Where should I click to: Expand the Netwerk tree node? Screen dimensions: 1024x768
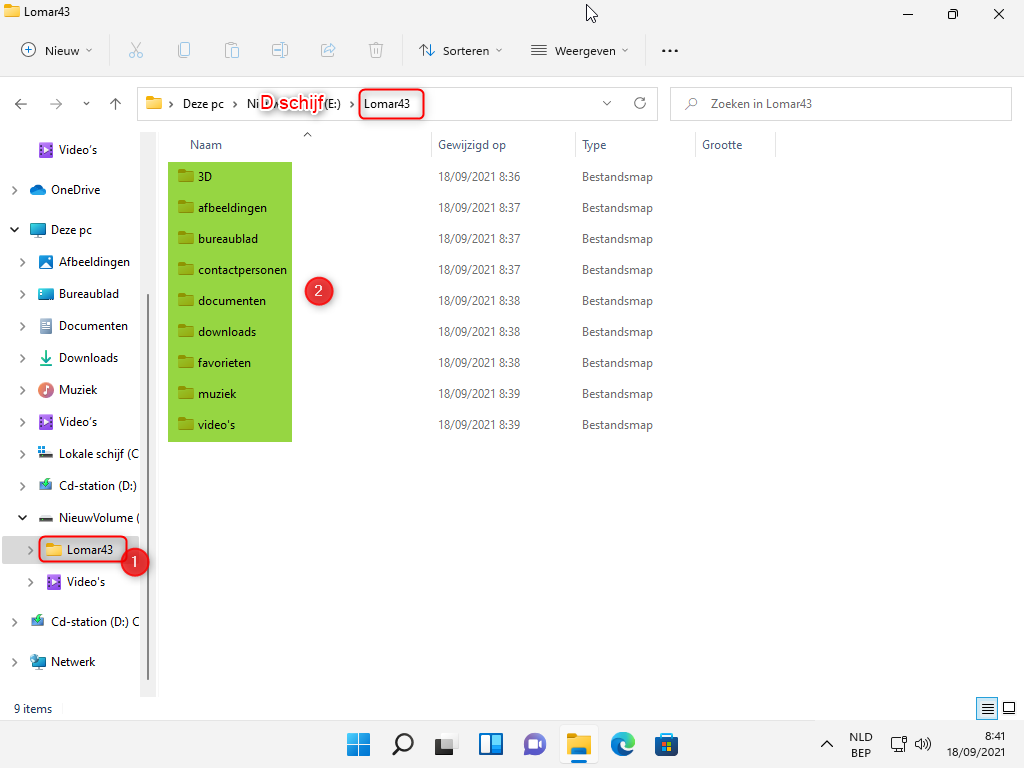coord(14,662)
